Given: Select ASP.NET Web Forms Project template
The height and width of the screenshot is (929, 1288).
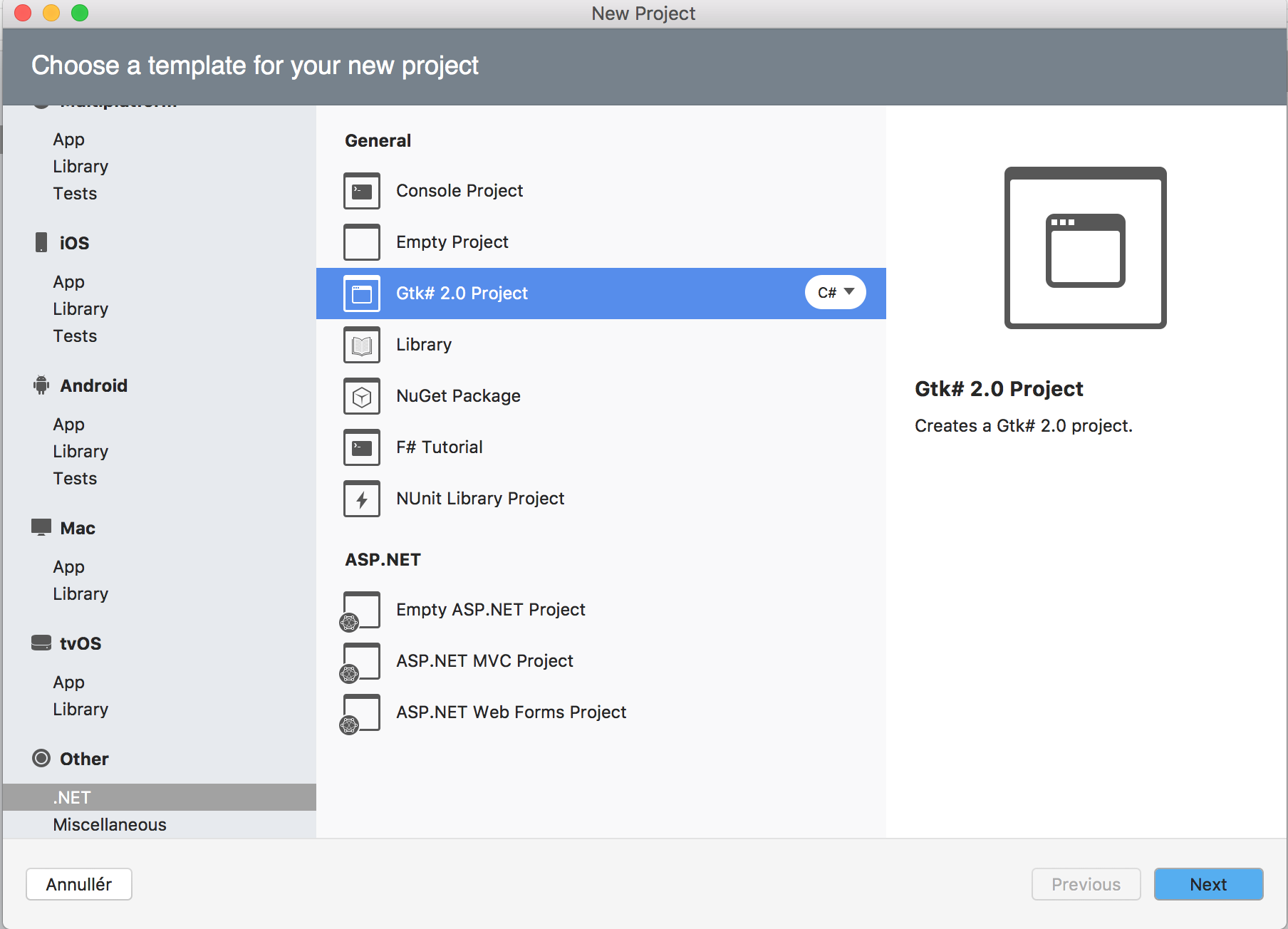Looking at the screenshot, I should click(x=601, y=712).
